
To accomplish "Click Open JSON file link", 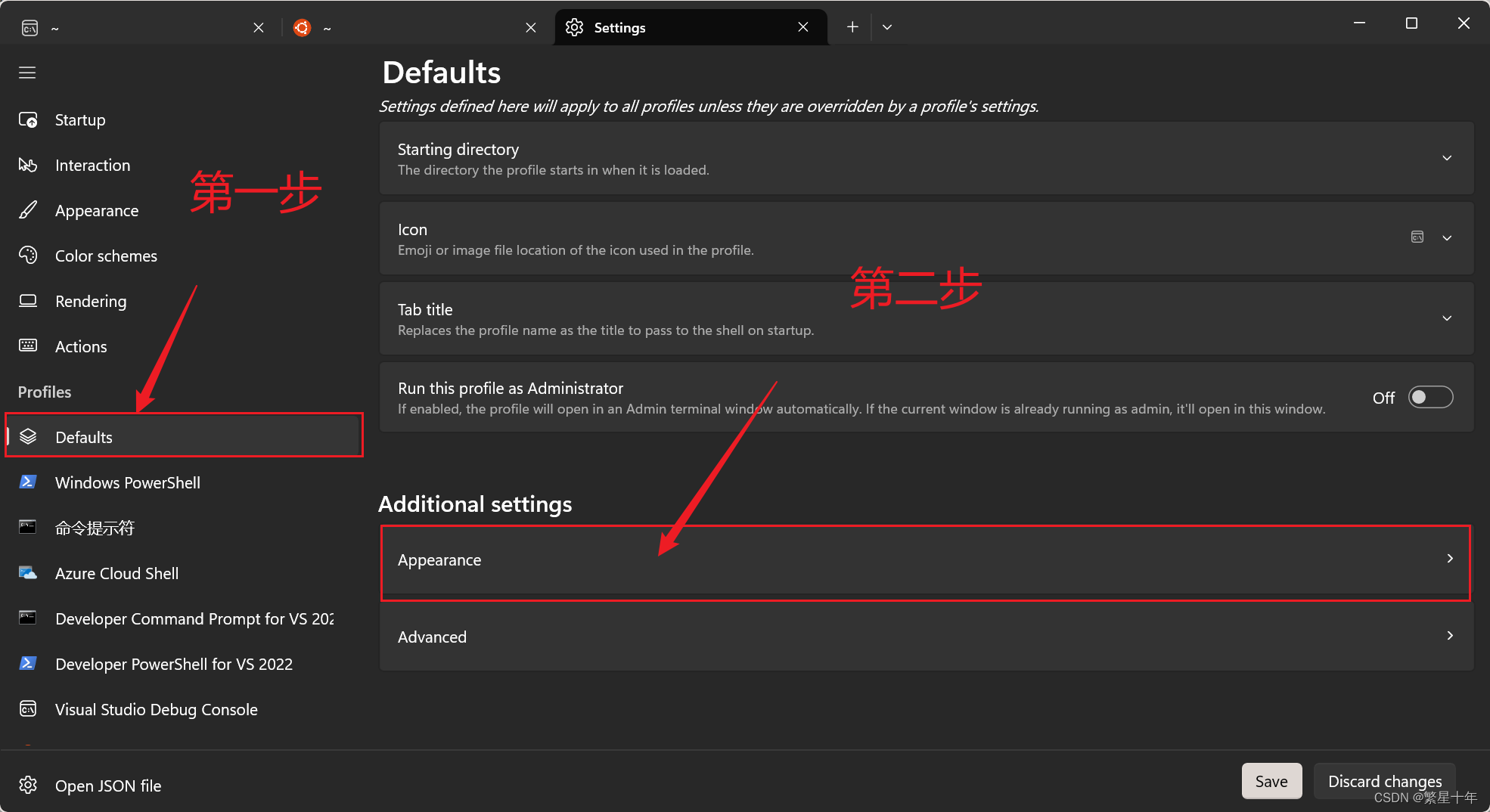I will [108, 786].
